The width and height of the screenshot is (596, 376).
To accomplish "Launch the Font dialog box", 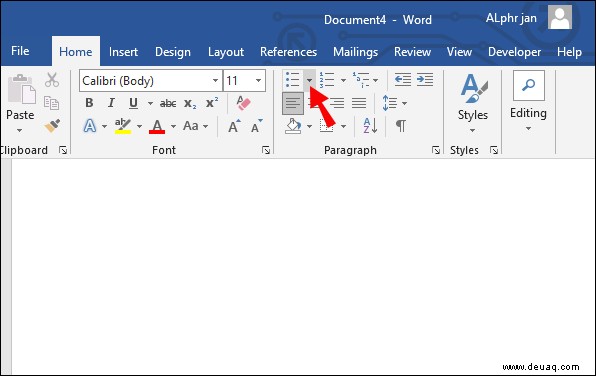I will pyautogui.click(x=266, y=151).
